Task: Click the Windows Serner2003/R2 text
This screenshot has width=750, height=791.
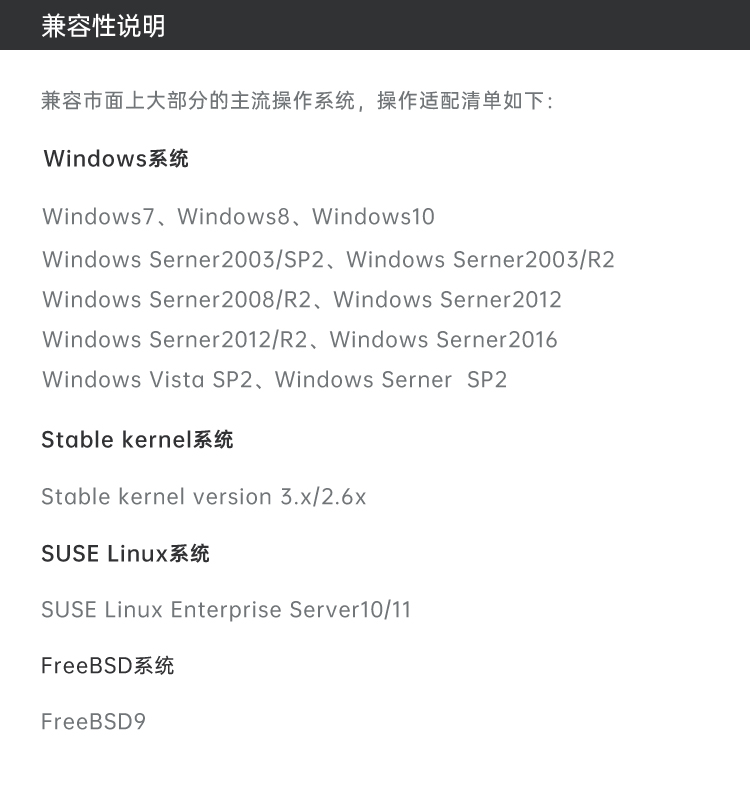Action: [481, 260]
